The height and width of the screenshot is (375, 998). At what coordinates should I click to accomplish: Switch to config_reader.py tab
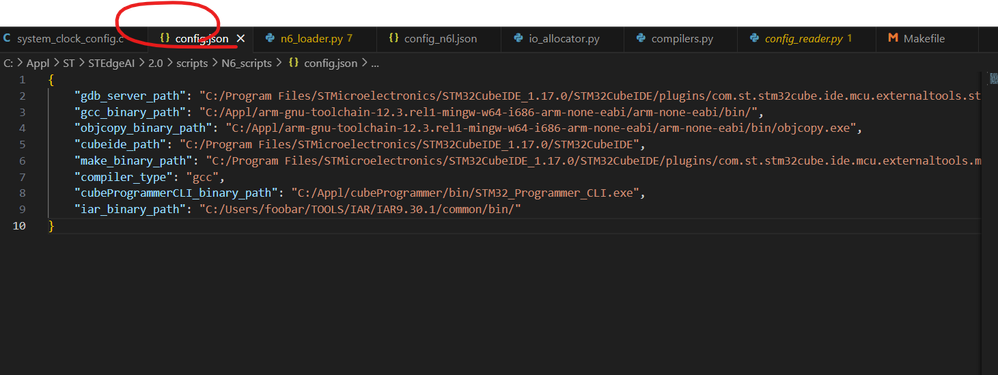tap(801, 39)
